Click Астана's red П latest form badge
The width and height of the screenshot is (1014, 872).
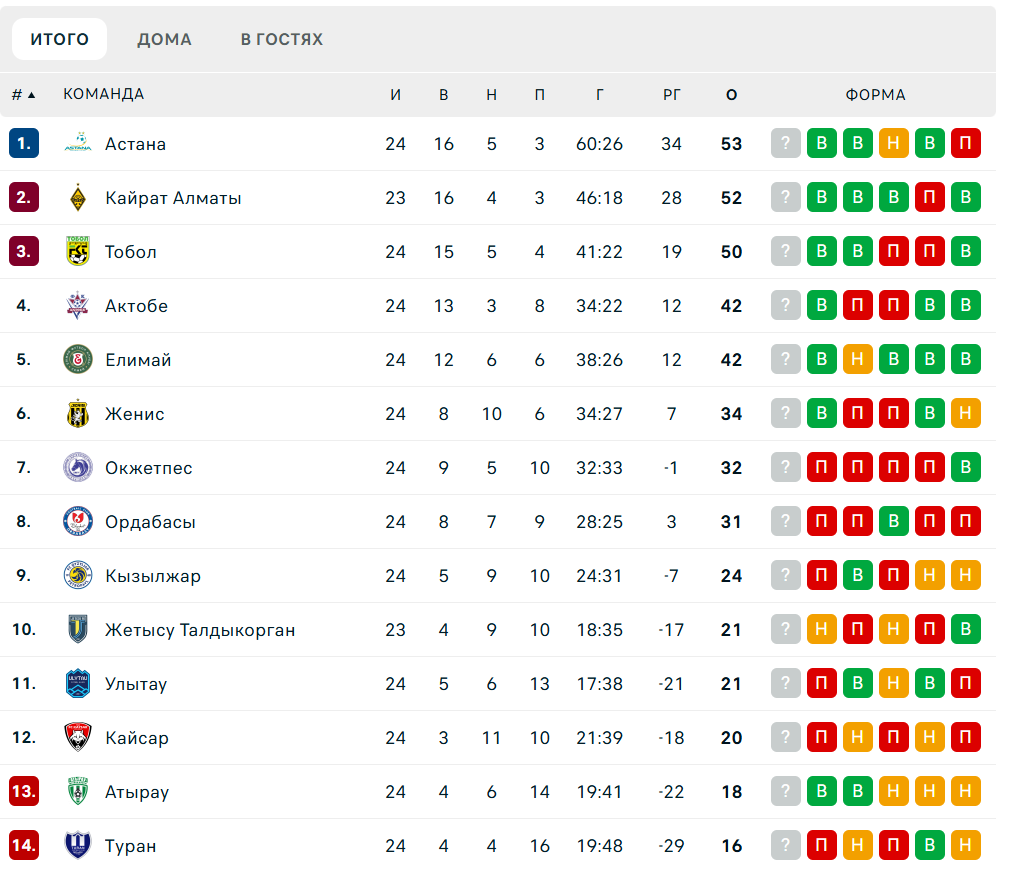tap(965, 143)
